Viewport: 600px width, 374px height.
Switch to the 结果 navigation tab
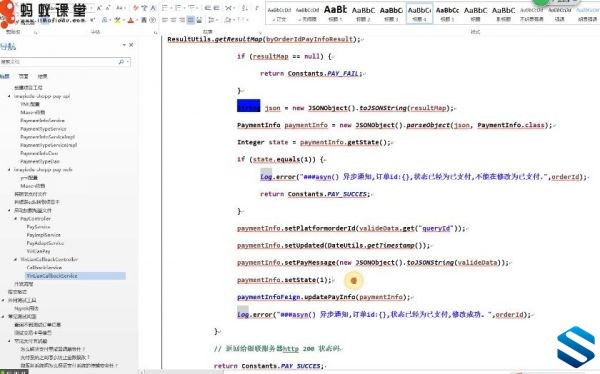[42, 76]
